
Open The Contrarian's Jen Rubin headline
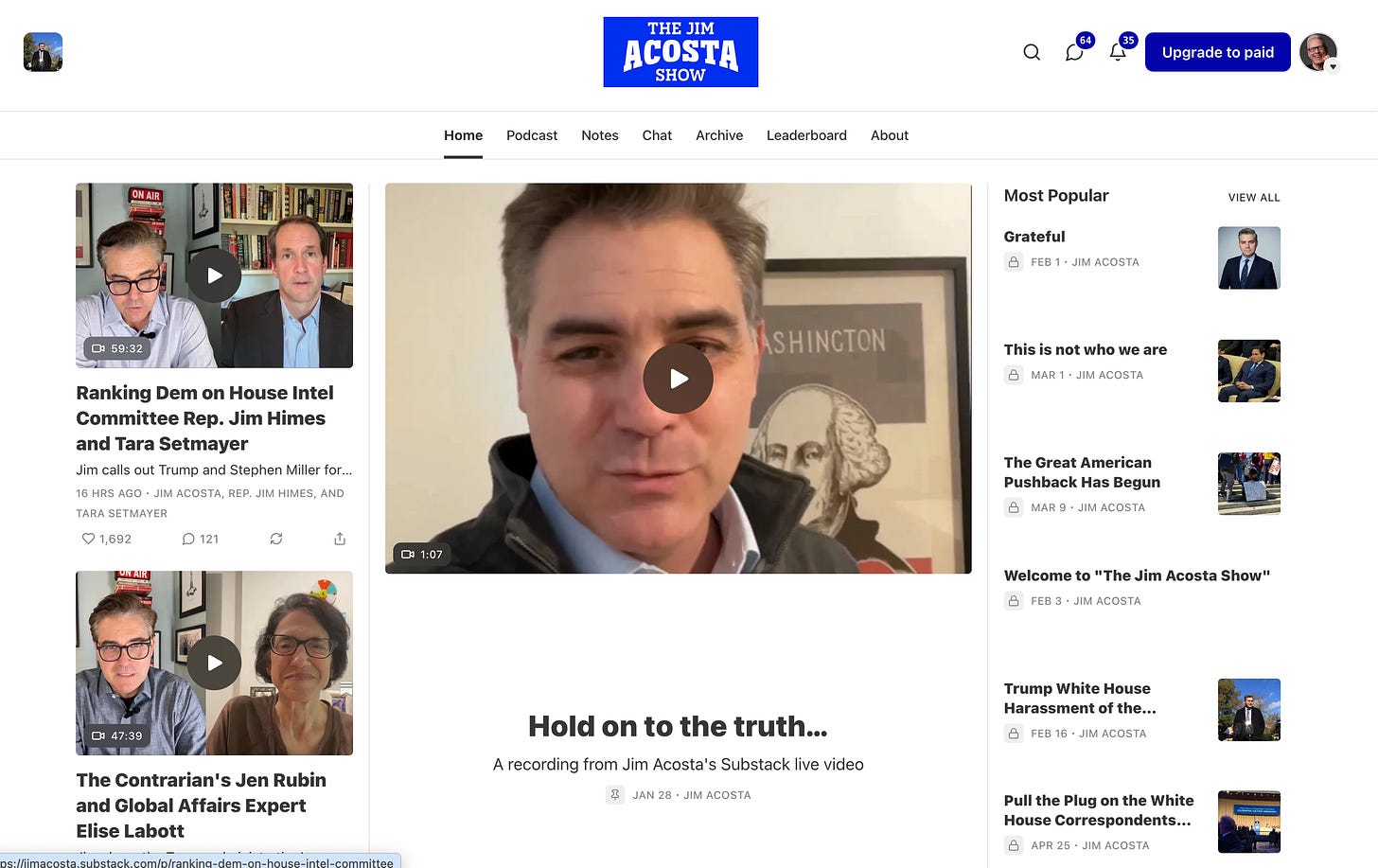point(201,805)
